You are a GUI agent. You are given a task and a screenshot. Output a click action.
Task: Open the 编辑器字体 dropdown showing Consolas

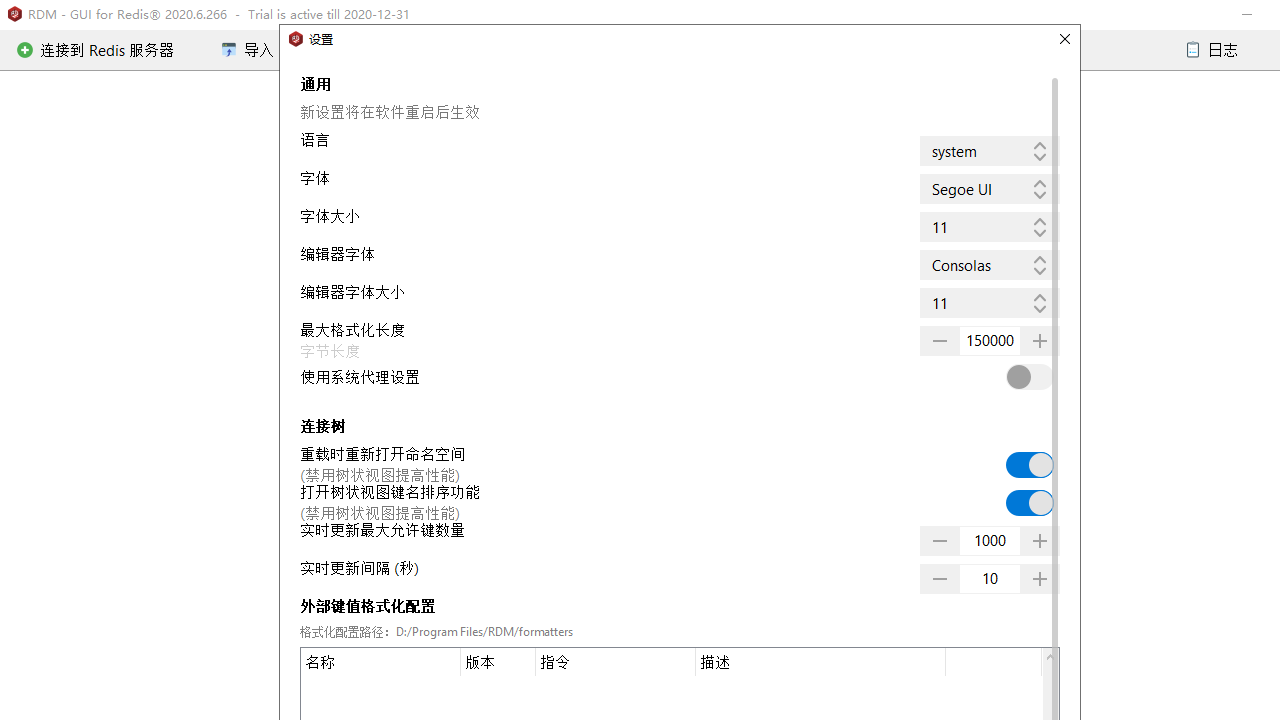tap(986, 265)
